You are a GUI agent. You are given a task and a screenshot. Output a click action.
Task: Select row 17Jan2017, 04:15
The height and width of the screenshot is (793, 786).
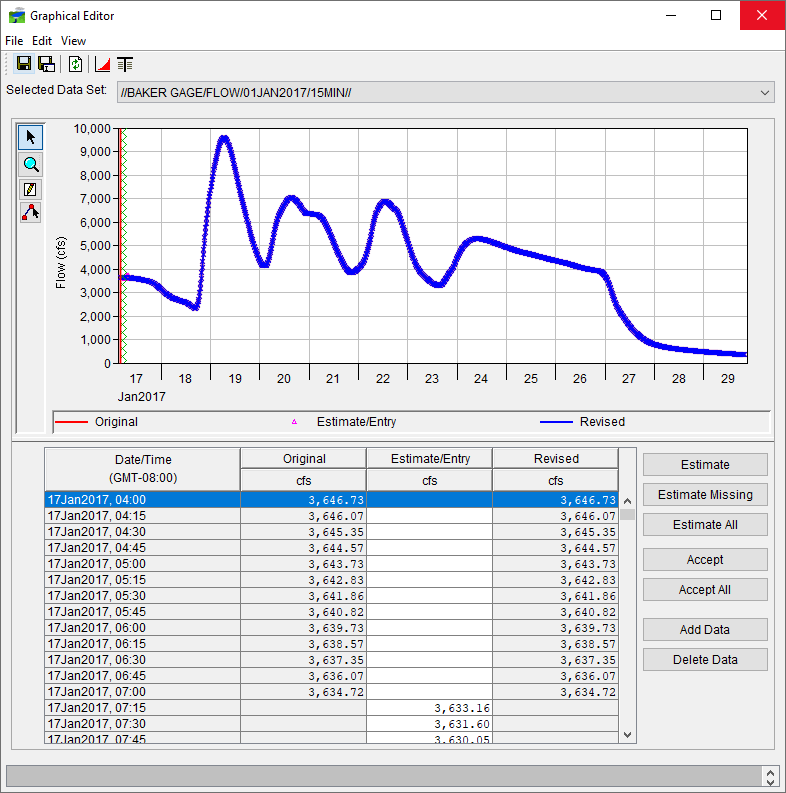tap(331, 516)
